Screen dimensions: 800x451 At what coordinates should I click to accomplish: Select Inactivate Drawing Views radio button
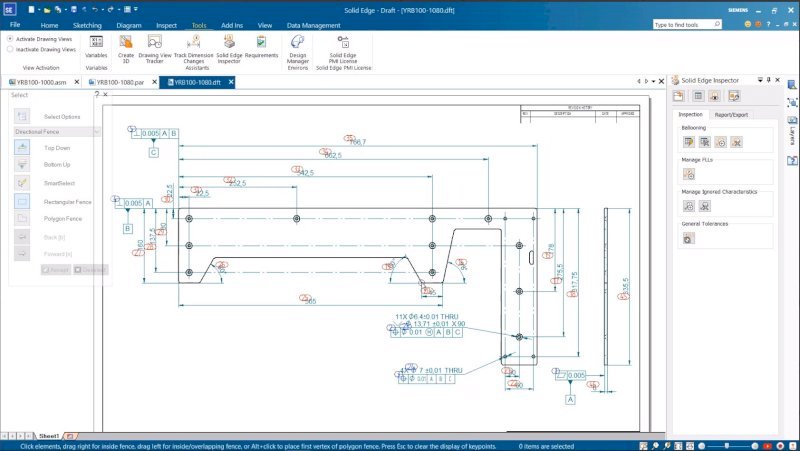(10, 48)
